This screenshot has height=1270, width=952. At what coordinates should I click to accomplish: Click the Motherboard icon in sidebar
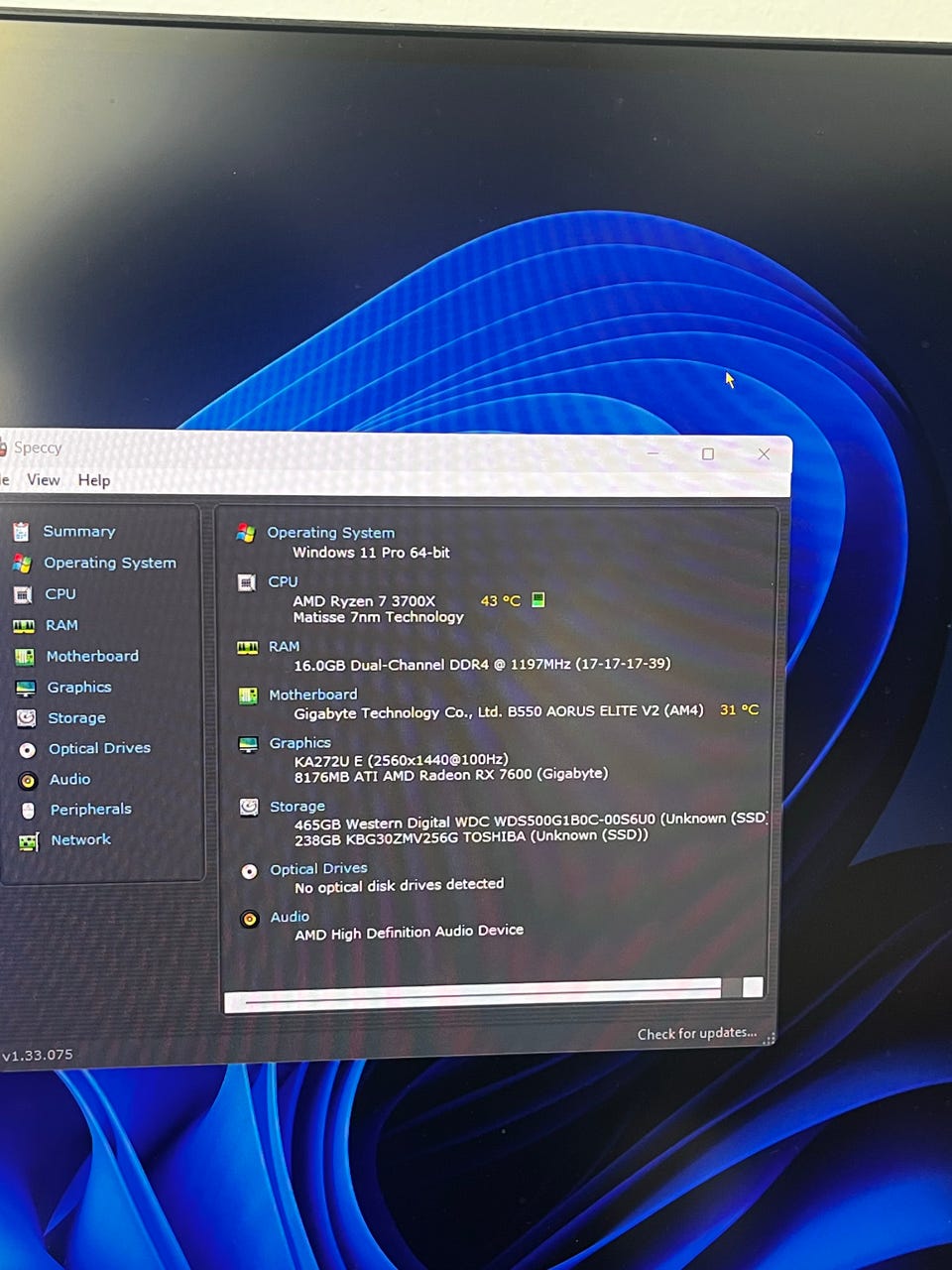(25, 657)
